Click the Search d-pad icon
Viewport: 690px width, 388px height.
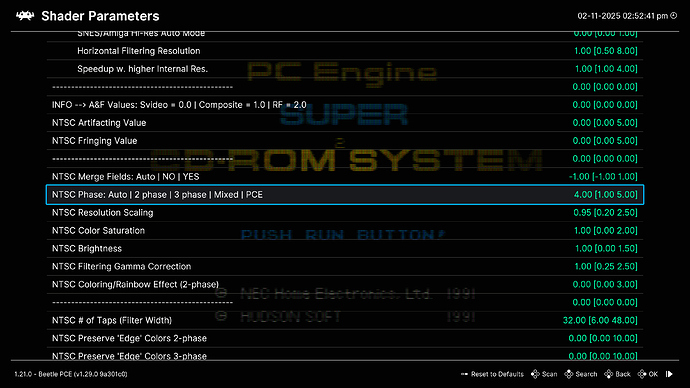click(x=569, y=374)
